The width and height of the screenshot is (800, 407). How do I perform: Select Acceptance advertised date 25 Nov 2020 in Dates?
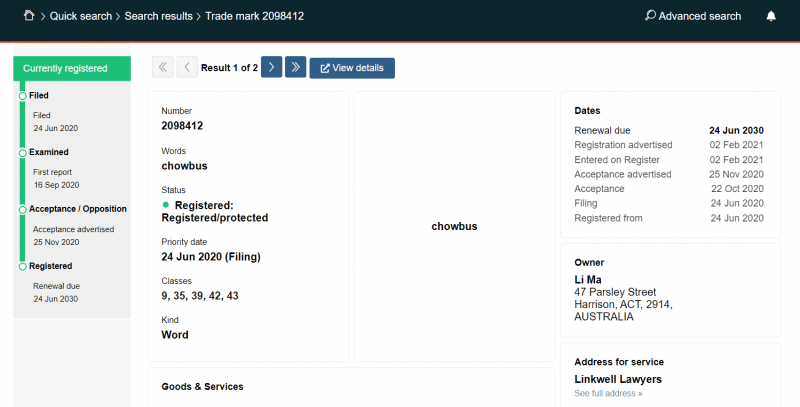tap(736, 174)
